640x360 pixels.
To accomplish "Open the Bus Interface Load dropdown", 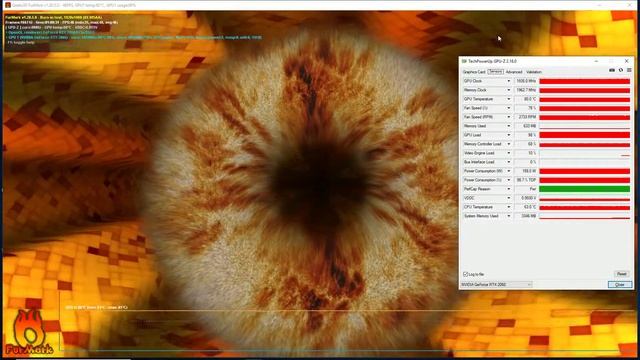I will [x=509, y=162].
